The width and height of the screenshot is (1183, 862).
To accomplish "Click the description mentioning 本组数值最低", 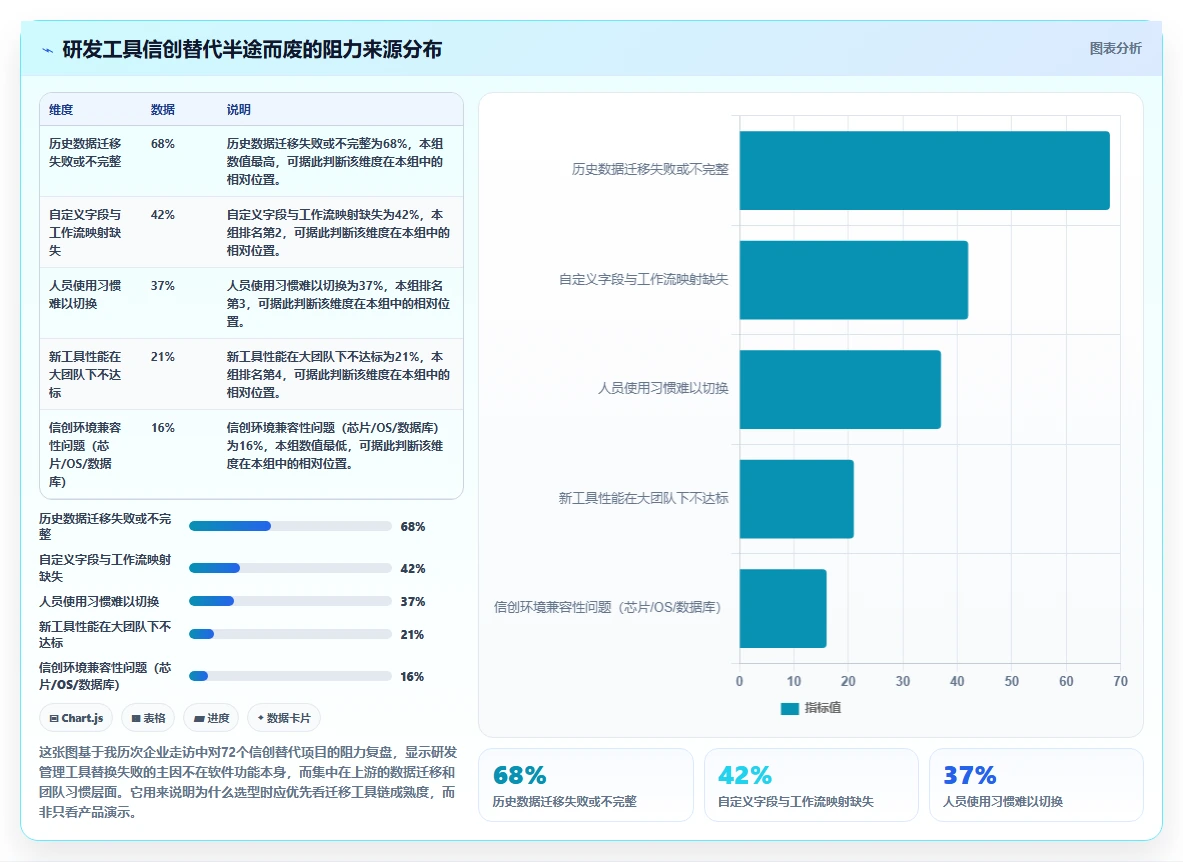I will coord(335,445).
